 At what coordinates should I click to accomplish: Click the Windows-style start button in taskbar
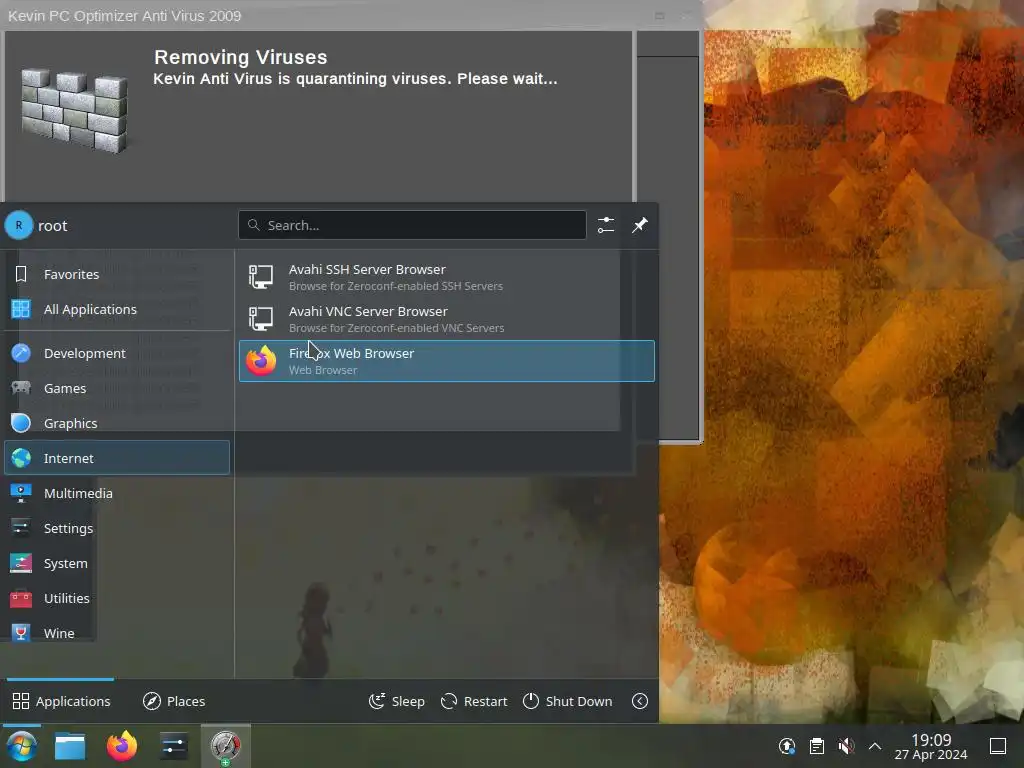coord(22,746)
